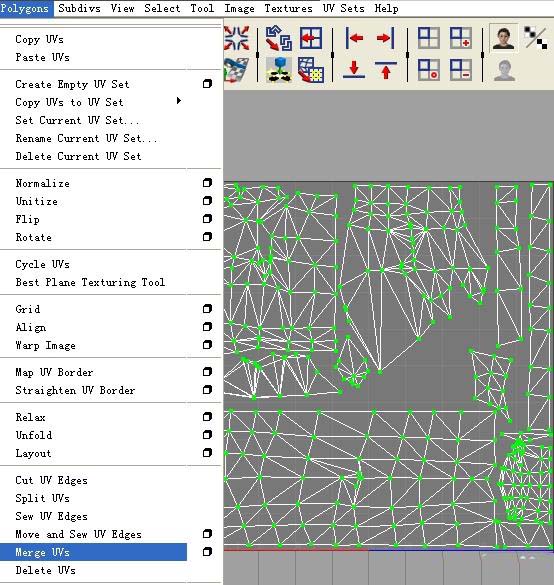Click the grid icon with red left arrow

point(311,38)
